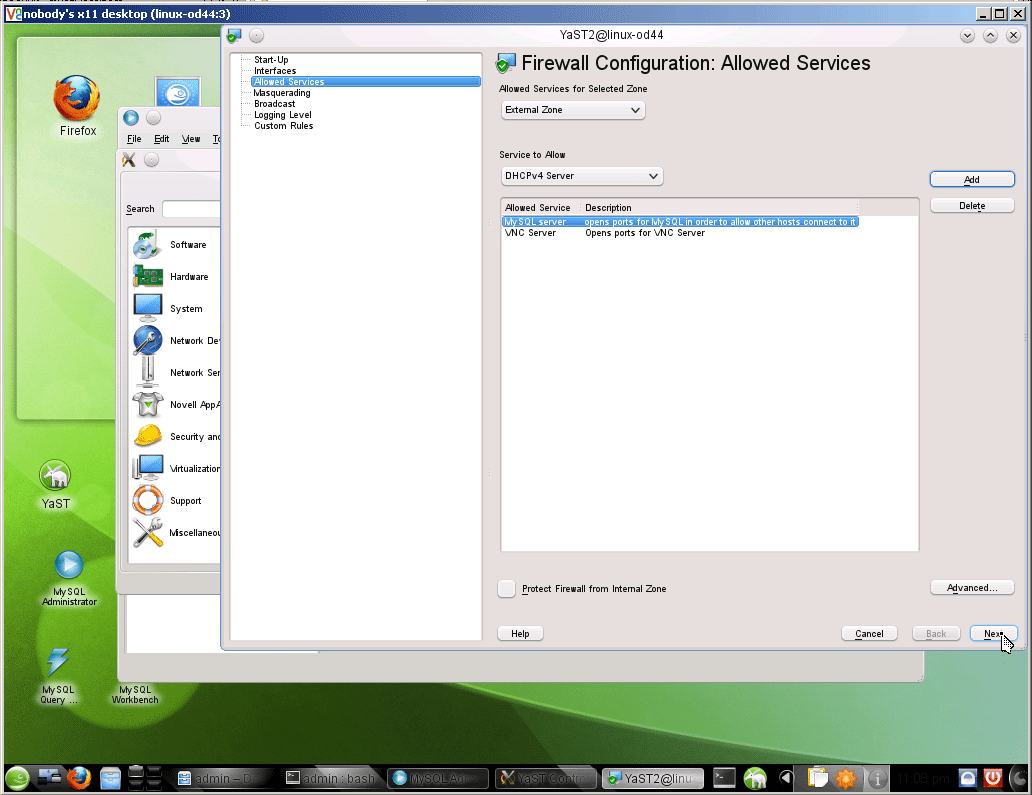
Task: Sort by Allowed Service column header
Action: pos(541,208)
